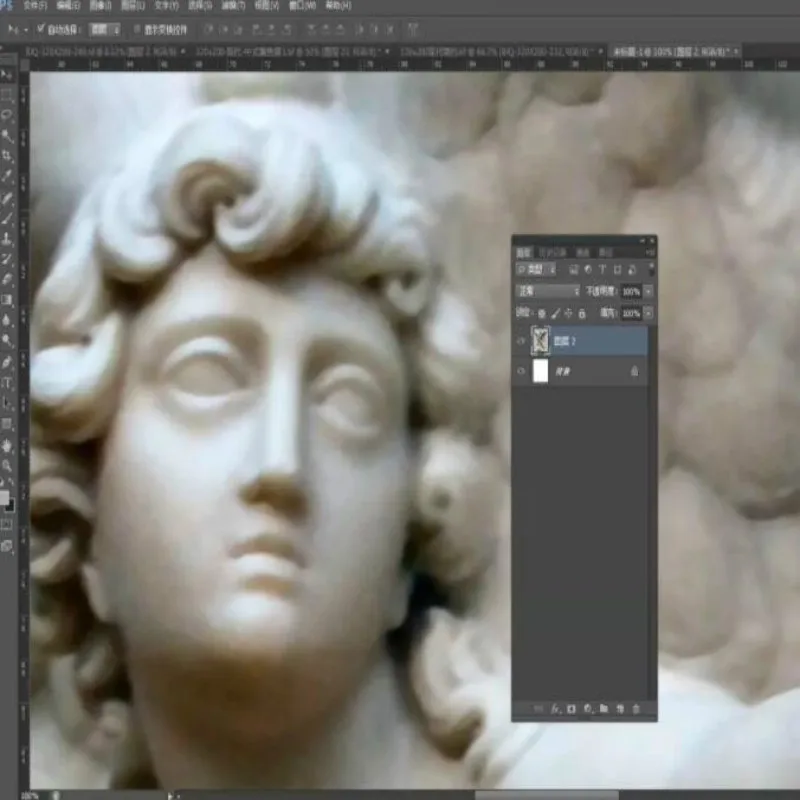
Task: Select the Lasso tool
Action: (8, 115)
